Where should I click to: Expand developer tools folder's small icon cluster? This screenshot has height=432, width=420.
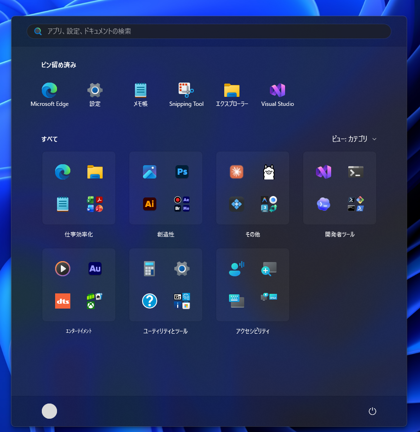point(356,204)
